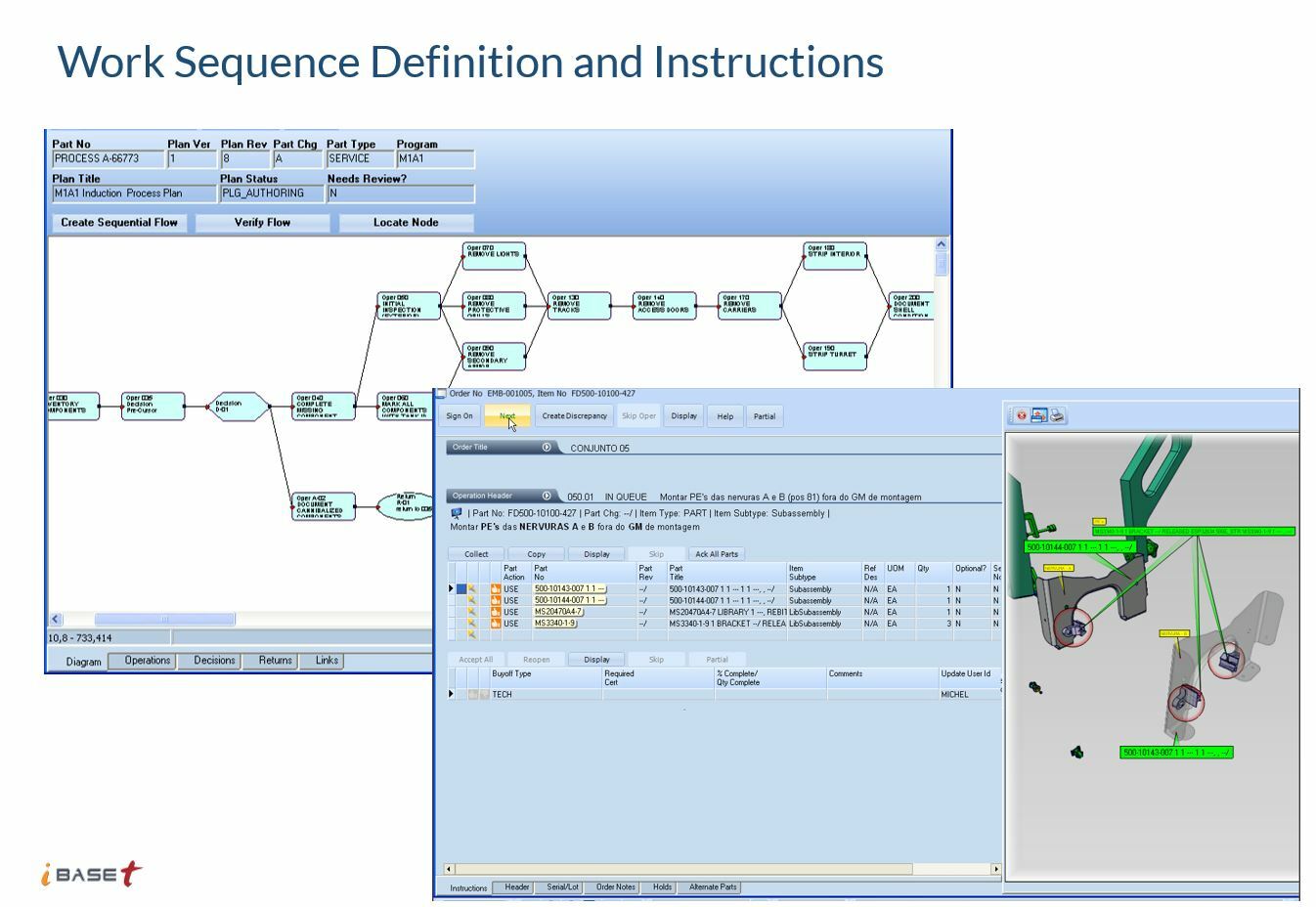Collapse the Operation Header section arrow

[x=547, y=497]
